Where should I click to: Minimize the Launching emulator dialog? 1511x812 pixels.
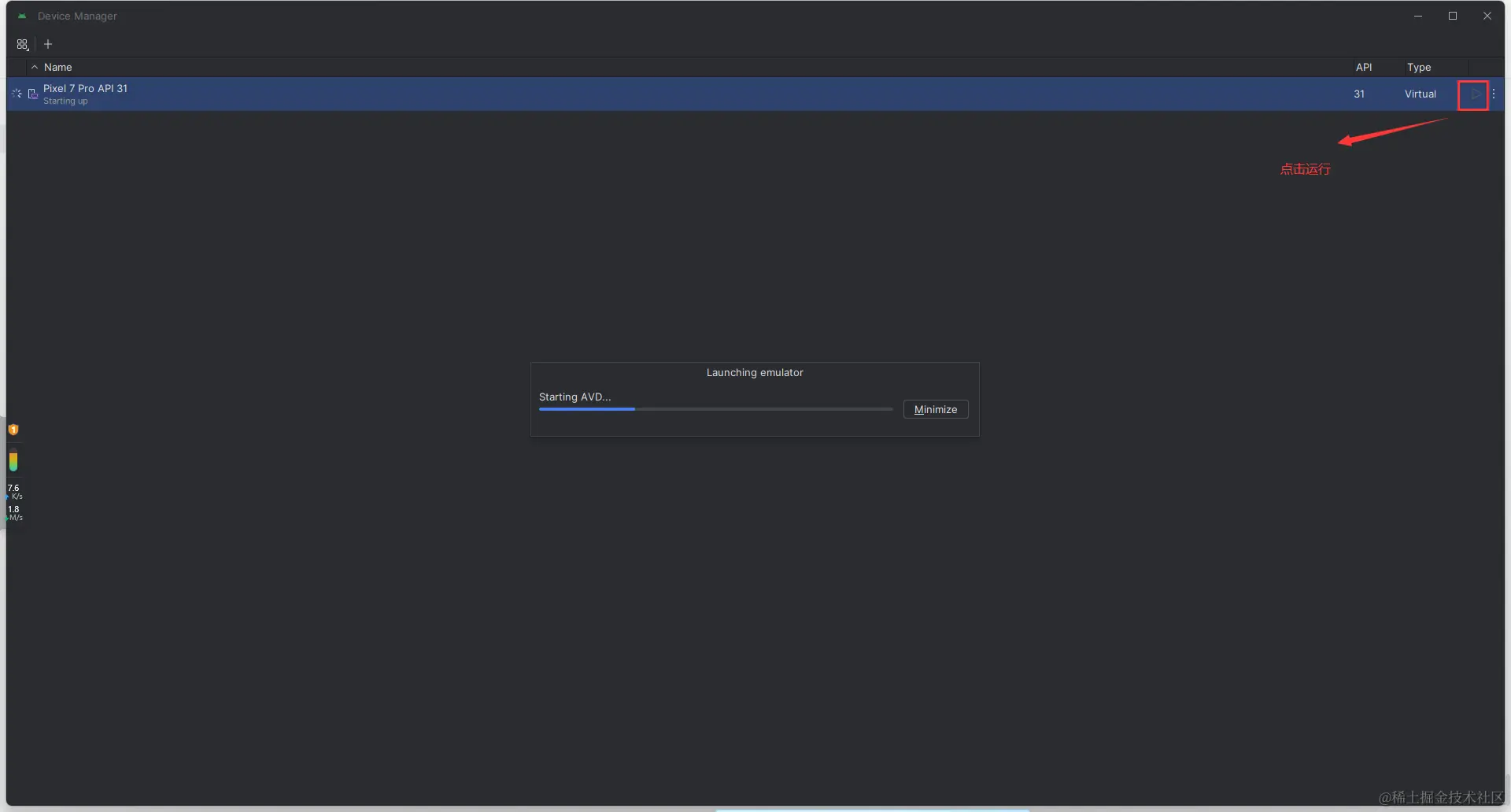(x=936, y=409)
